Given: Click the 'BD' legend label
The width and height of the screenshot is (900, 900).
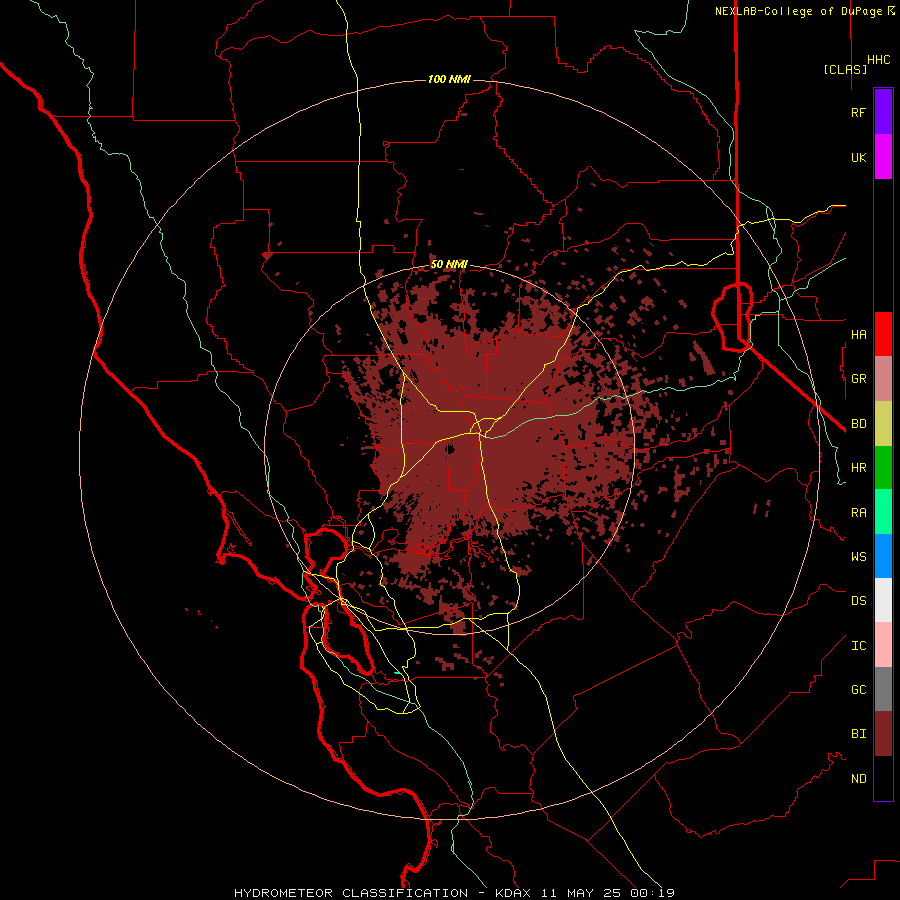Looking at the screenshot, I should [858, 424].
